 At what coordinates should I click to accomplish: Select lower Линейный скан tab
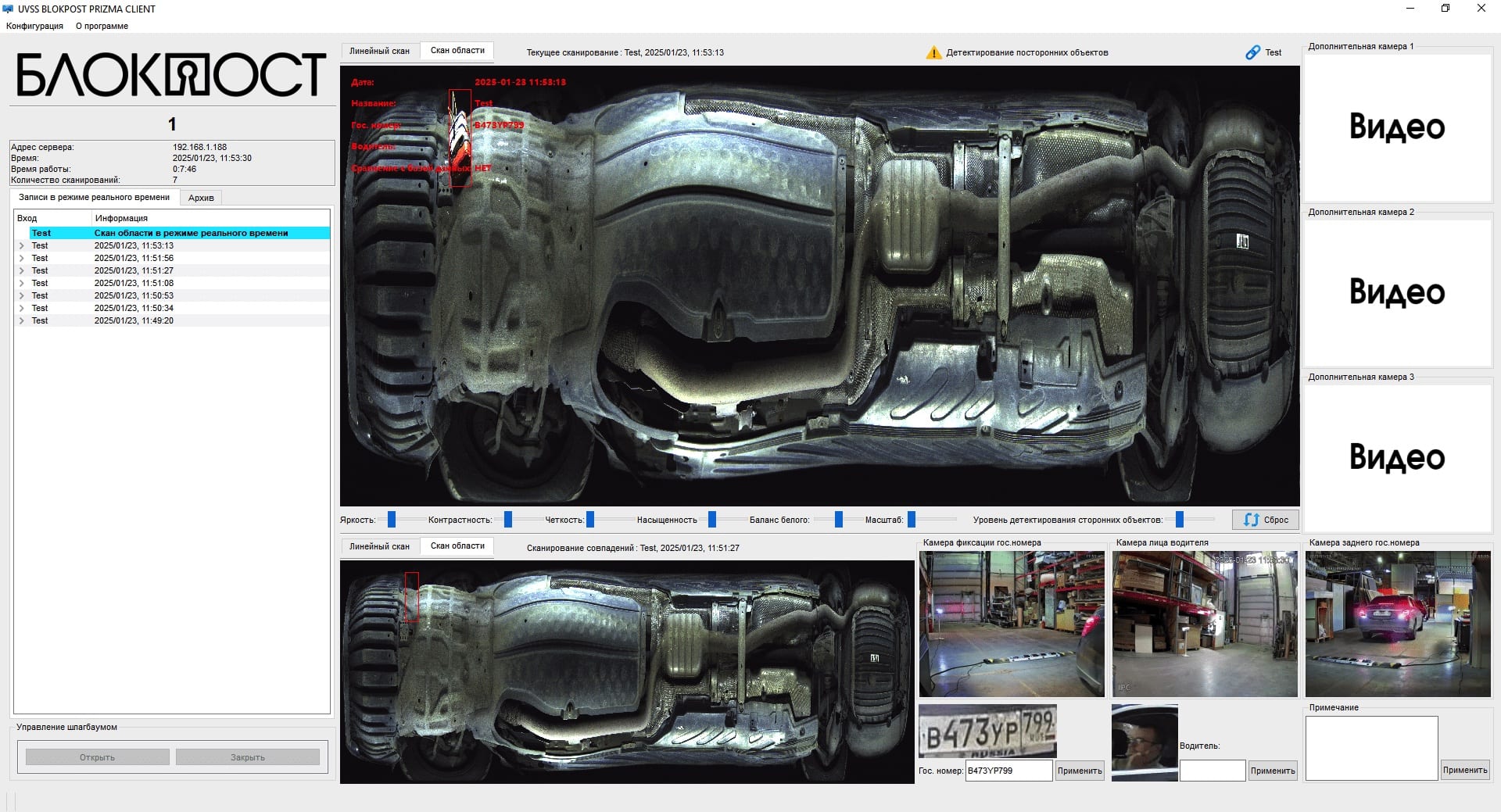coord(379,546)
